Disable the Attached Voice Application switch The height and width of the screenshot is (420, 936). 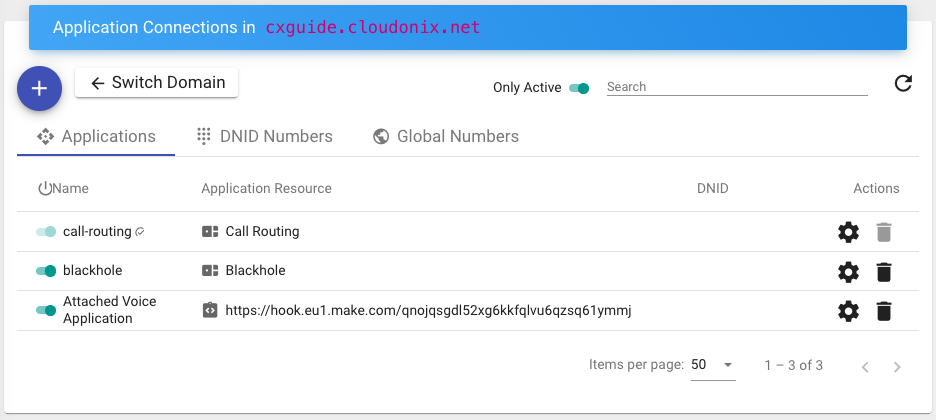tap(46, 310)
